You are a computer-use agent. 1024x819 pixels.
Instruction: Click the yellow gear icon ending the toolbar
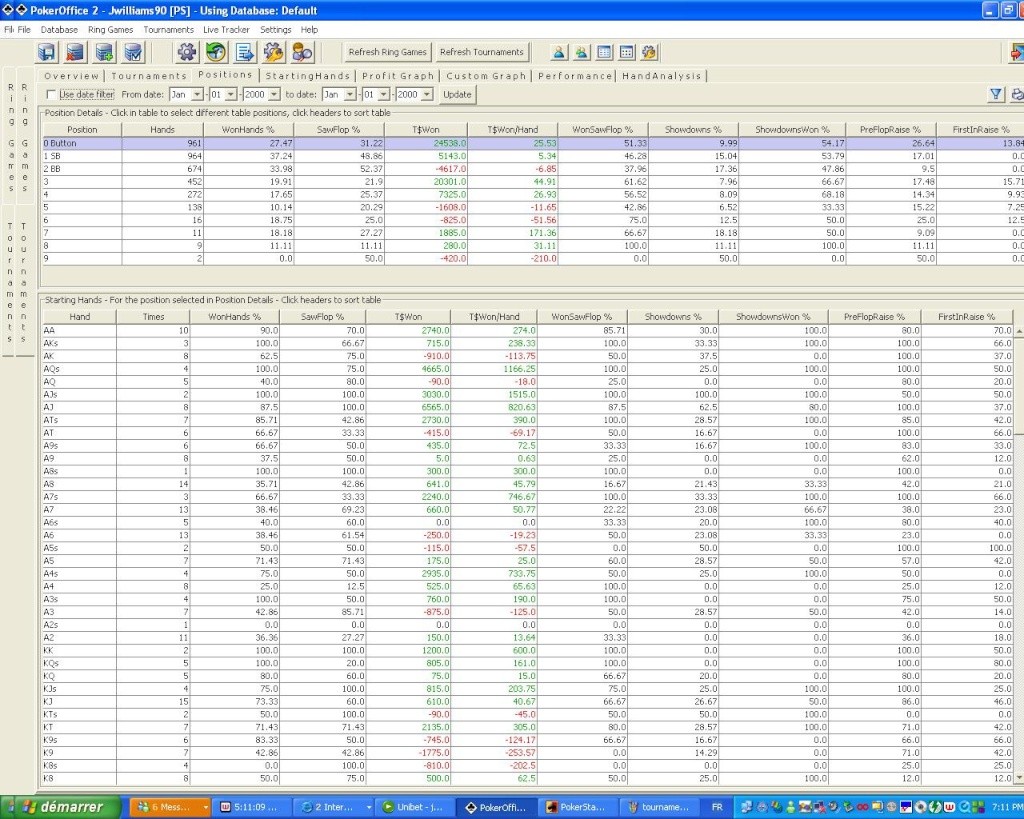coord(649,52)
